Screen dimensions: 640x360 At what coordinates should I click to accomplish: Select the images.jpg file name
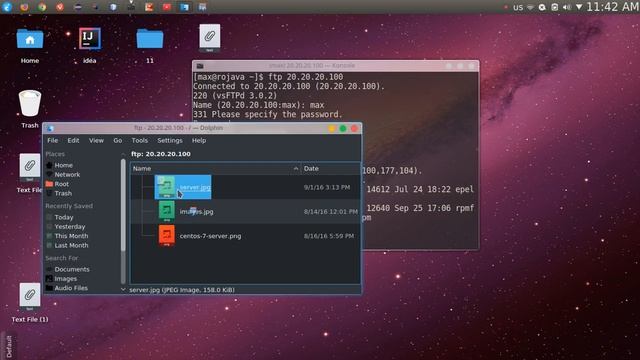point(196,212)
